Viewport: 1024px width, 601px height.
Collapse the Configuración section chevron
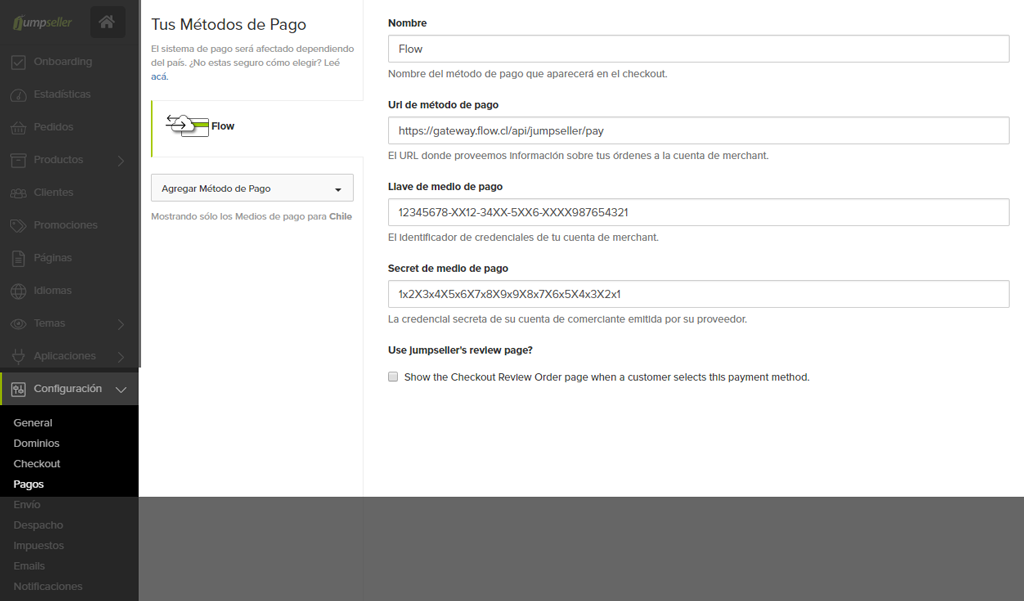click(x=121, y=389)
